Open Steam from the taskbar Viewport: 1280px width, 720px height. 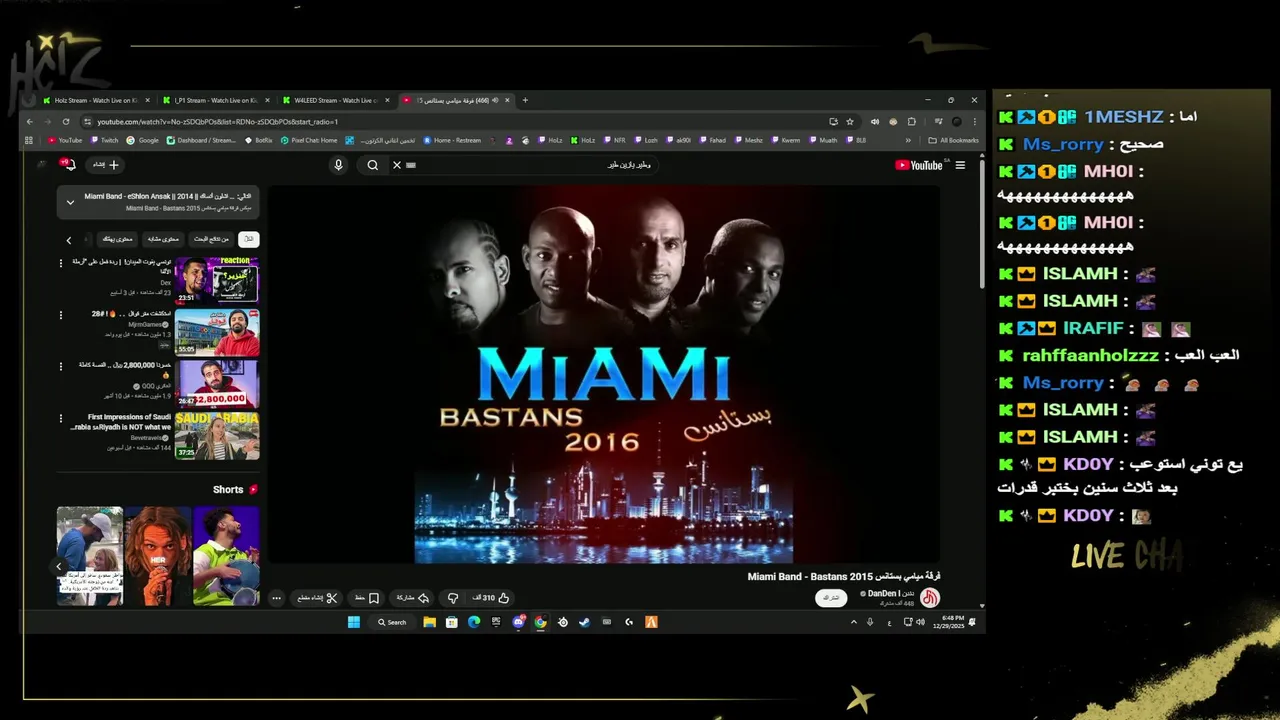pyautogui.click(x=584, y=622)
